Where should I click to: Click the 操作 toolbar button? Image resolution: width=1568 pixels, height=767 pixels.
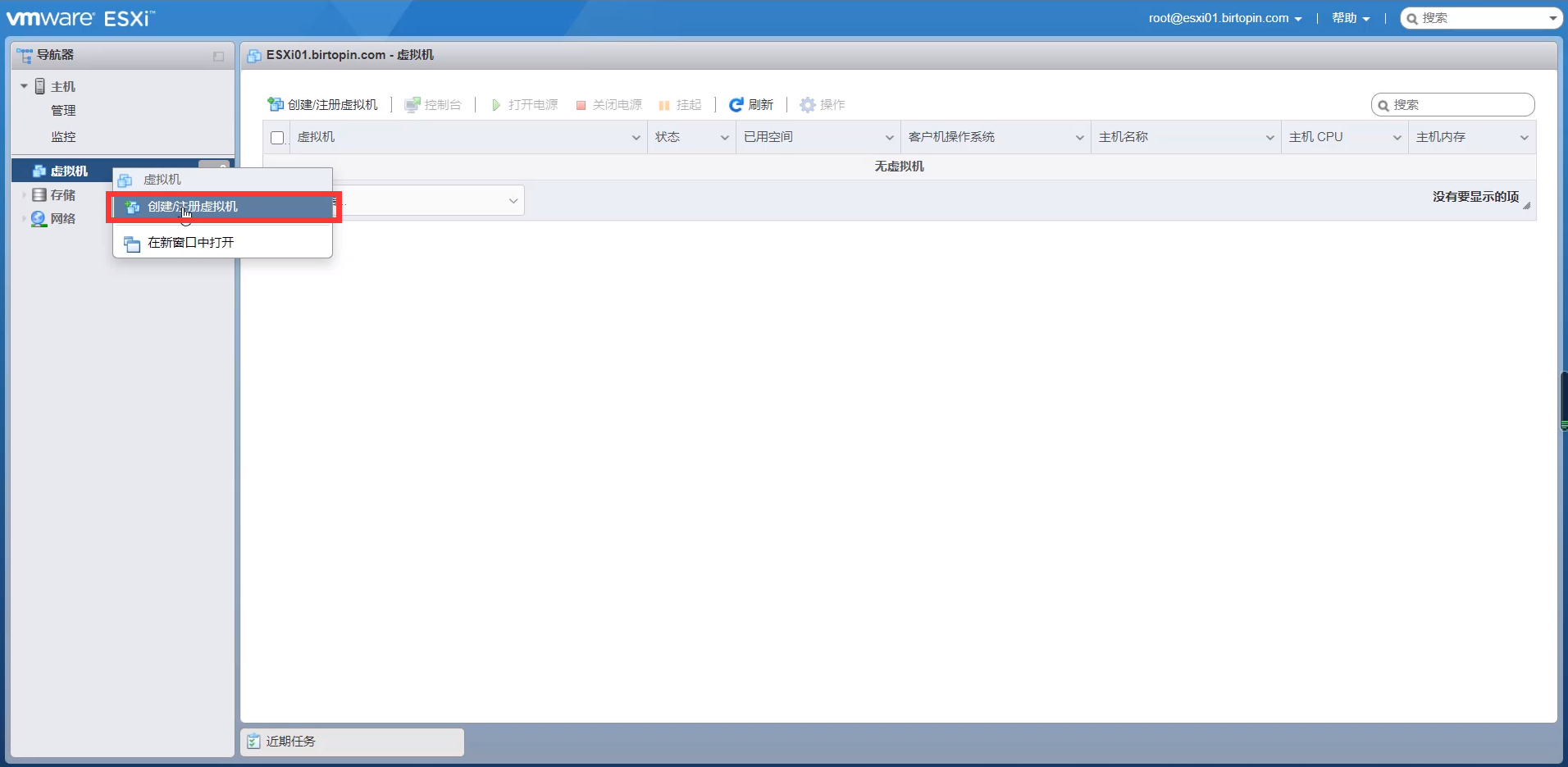(823, 104)
